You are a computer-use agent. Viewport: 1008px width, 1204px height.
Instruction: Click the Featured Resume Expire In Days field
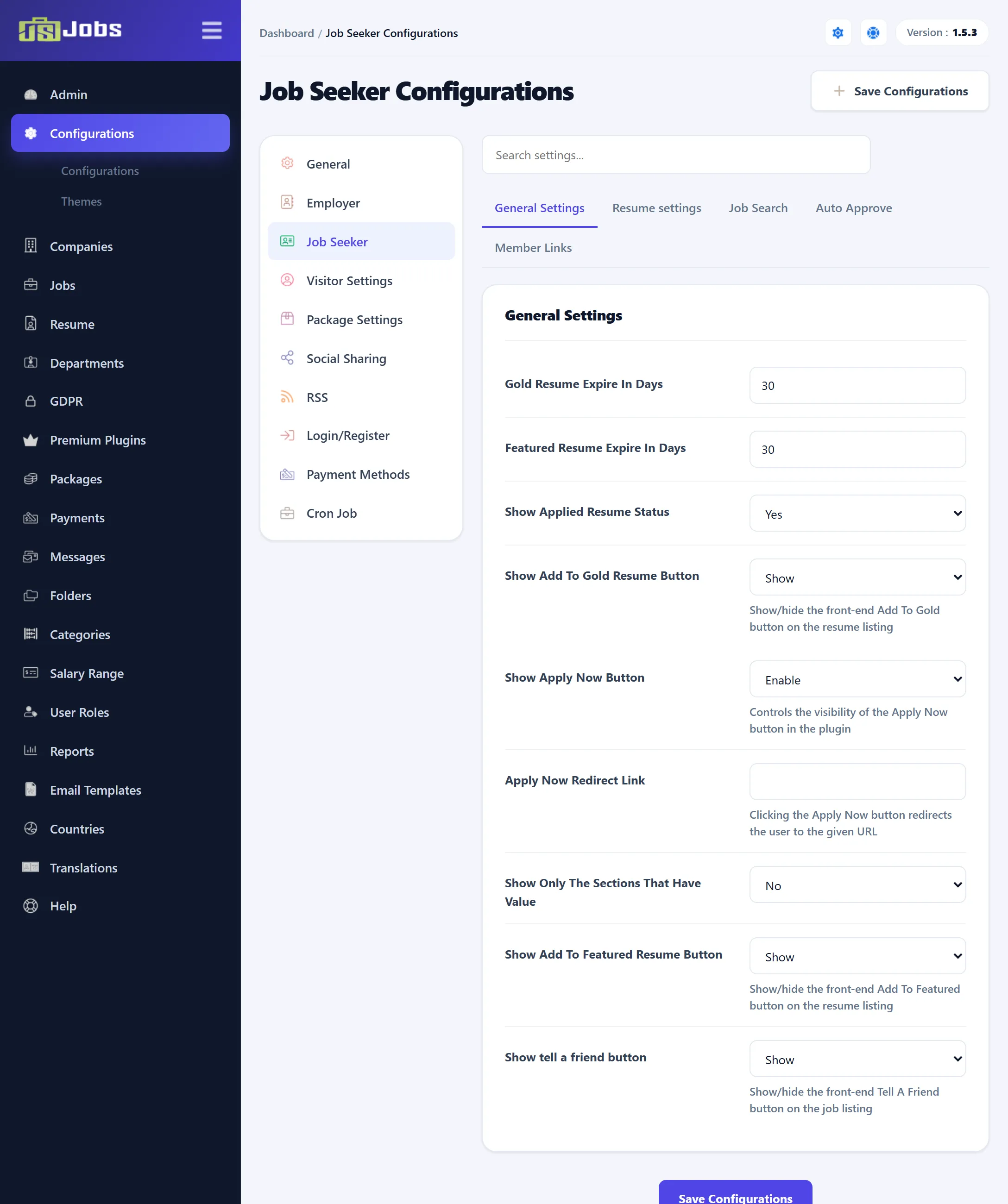(x=857, y=449)
